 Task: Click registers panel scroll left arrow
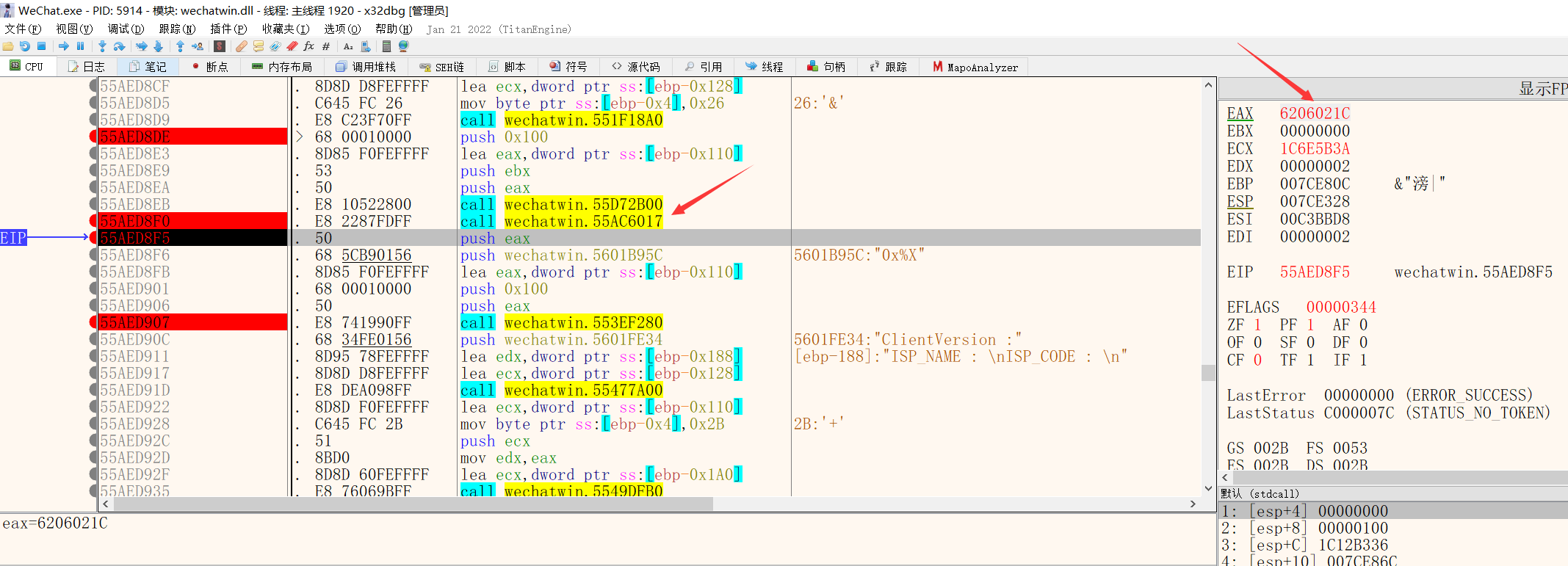(1225, 477)
